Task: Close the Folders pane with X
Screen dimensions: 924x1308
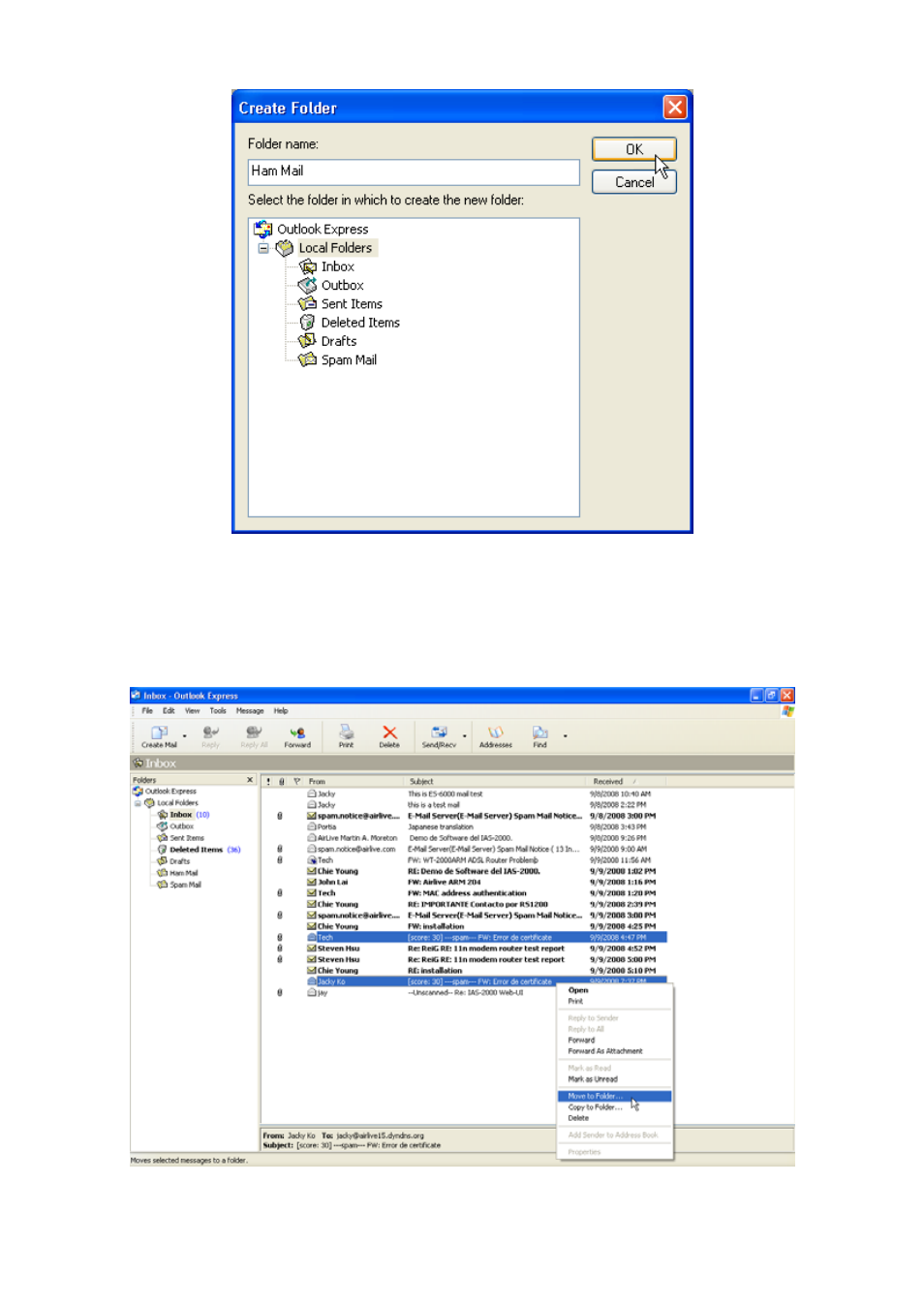Action: tap(250, 780)
